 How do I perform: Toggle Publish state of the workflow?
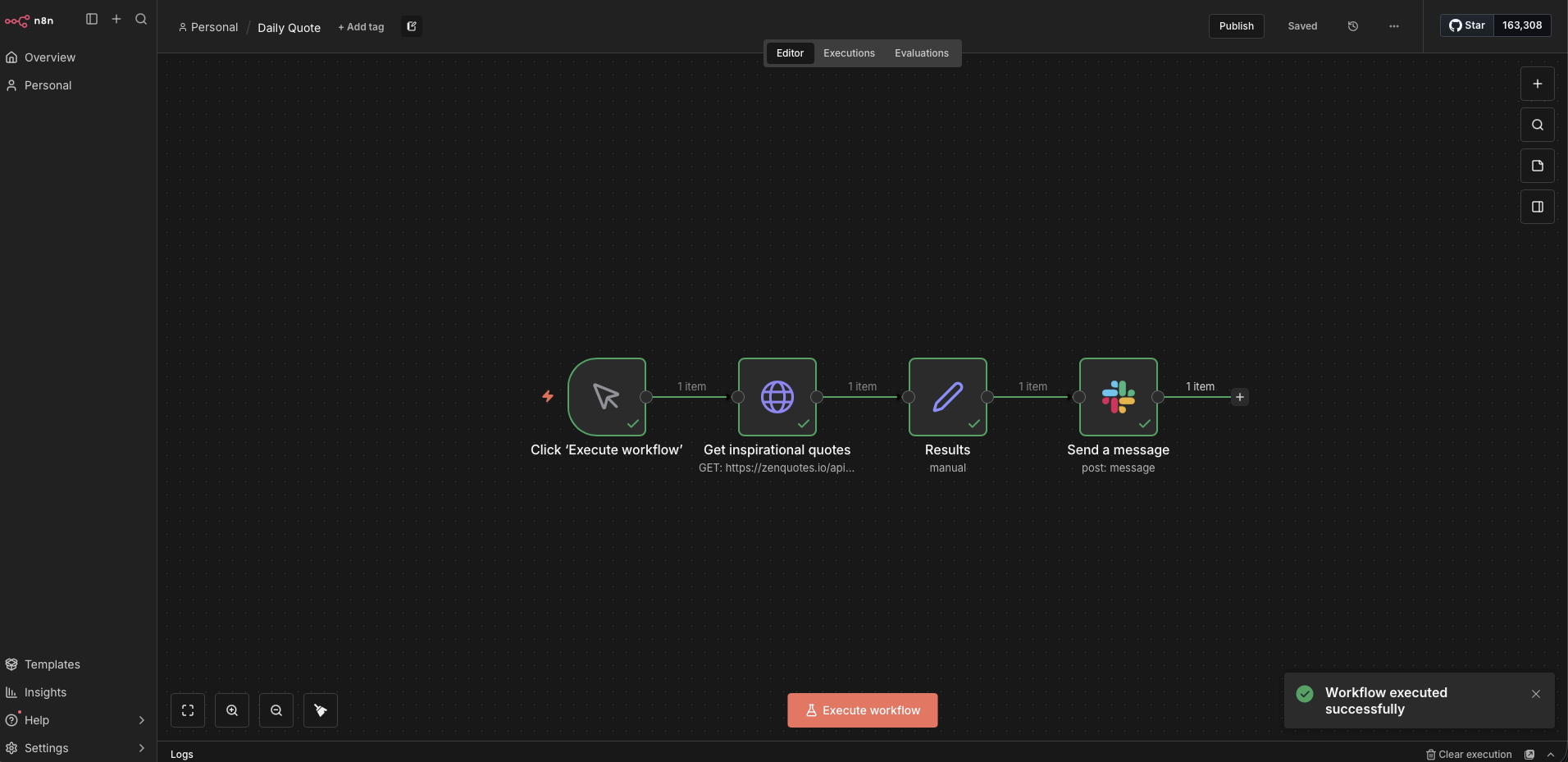pos(1236,25)
